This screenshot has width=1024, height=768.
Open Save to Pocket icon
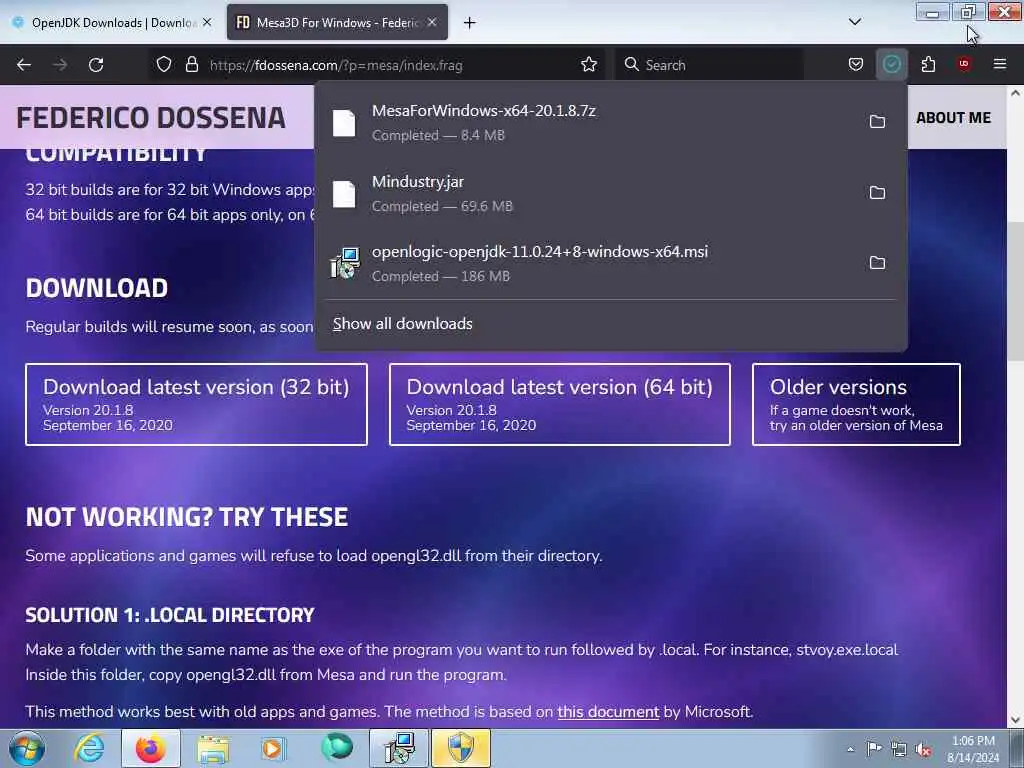(856, 65)
